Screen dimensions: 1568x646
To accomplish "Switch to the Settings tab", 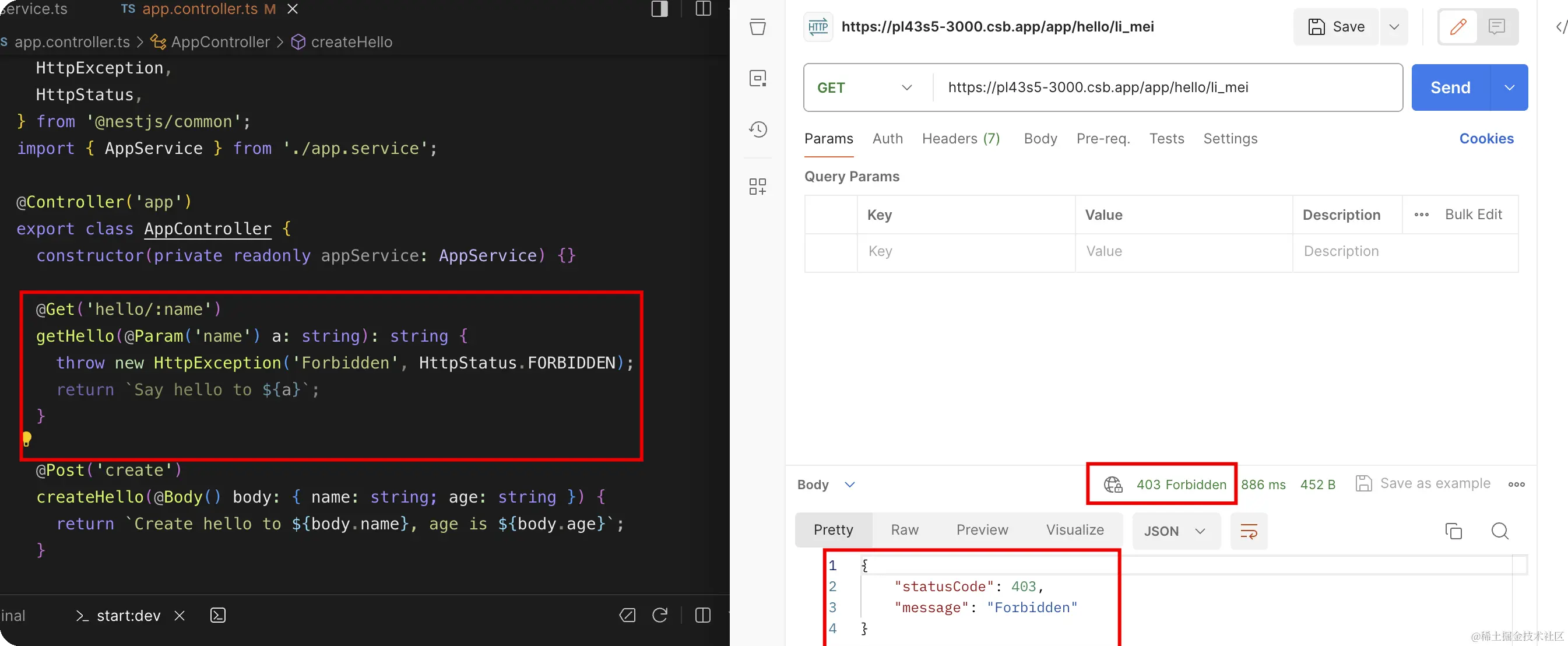I will point(1230,139).
